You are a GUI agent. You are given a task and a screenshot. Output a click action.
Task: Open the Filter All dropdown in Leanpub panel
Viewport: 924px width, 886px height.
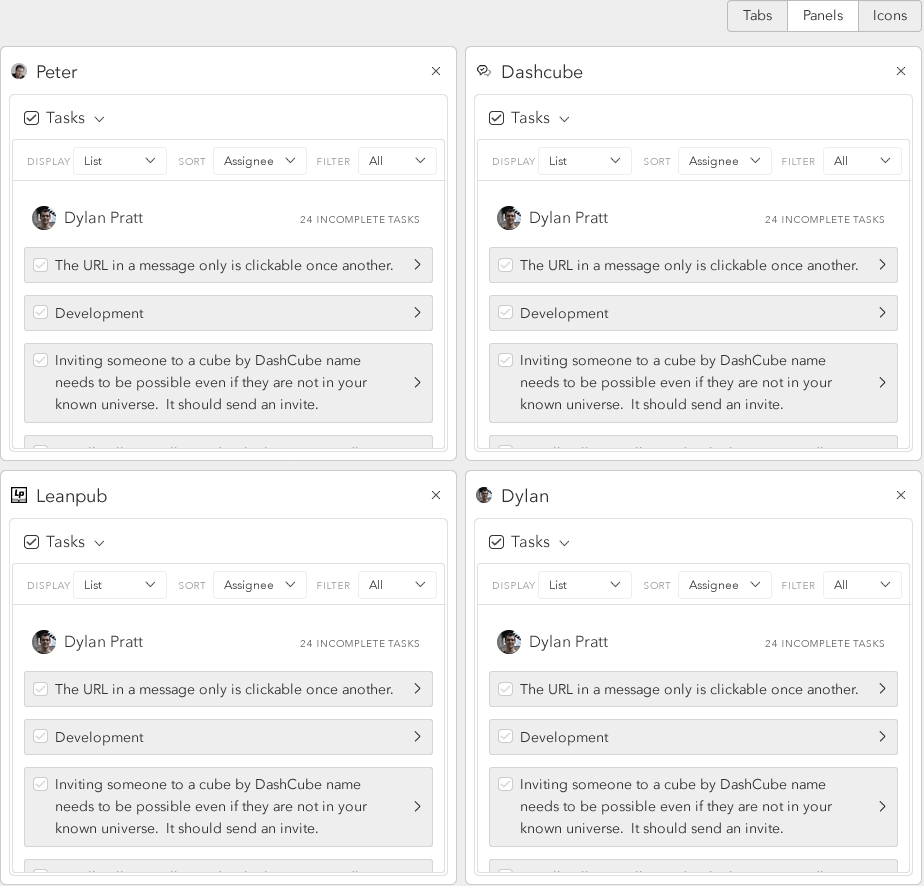click(397, 585)
